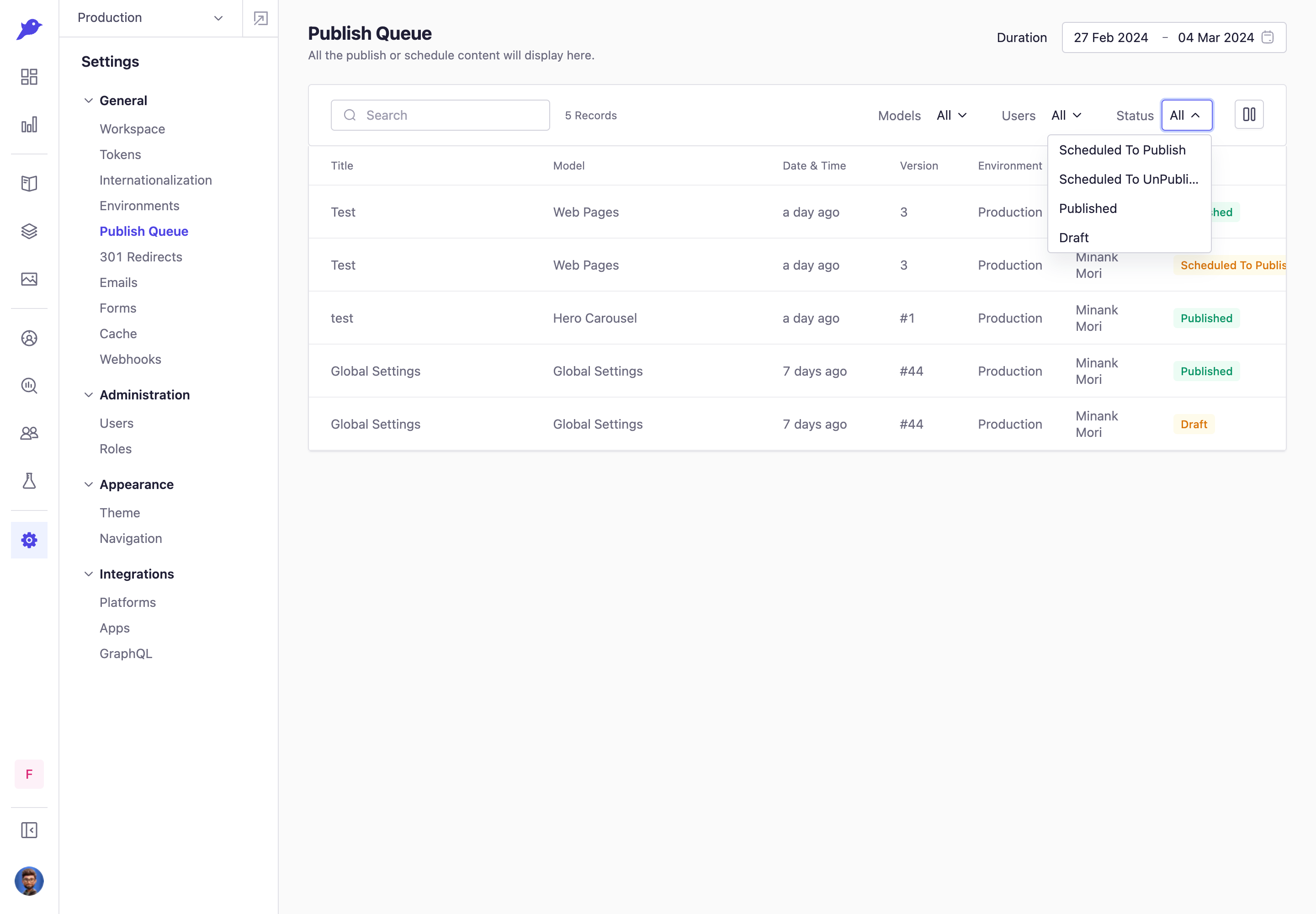Click the Environment column header
Screen dimensions: 1316x914
[1010, 165]
